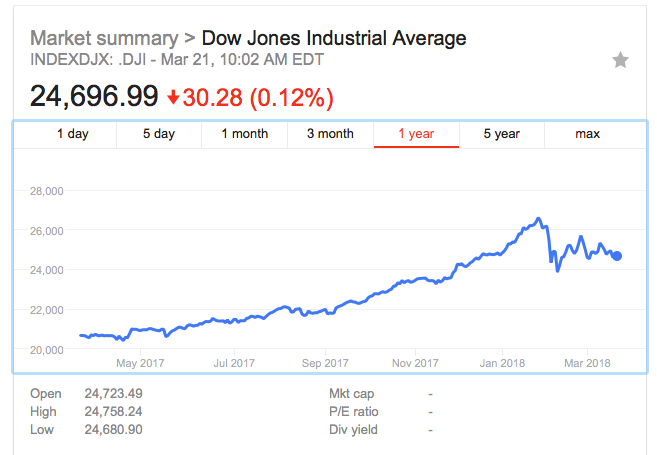Screen dimensions: 657x455
Task: Click the Dow Jones Industrial Average title
Action: click(x=334, y=39)
